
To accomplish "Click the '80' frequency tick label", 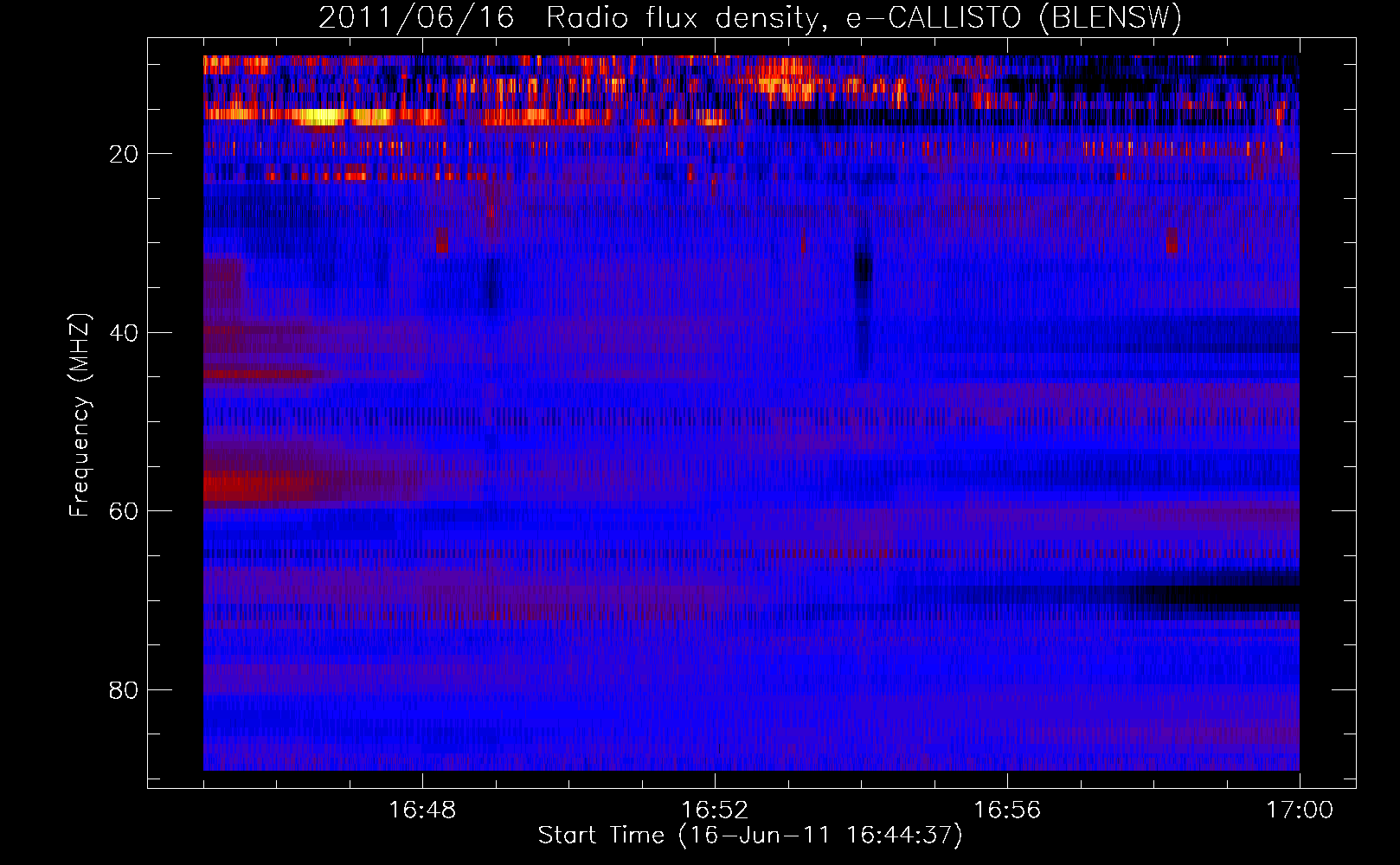I will (125, 690).
